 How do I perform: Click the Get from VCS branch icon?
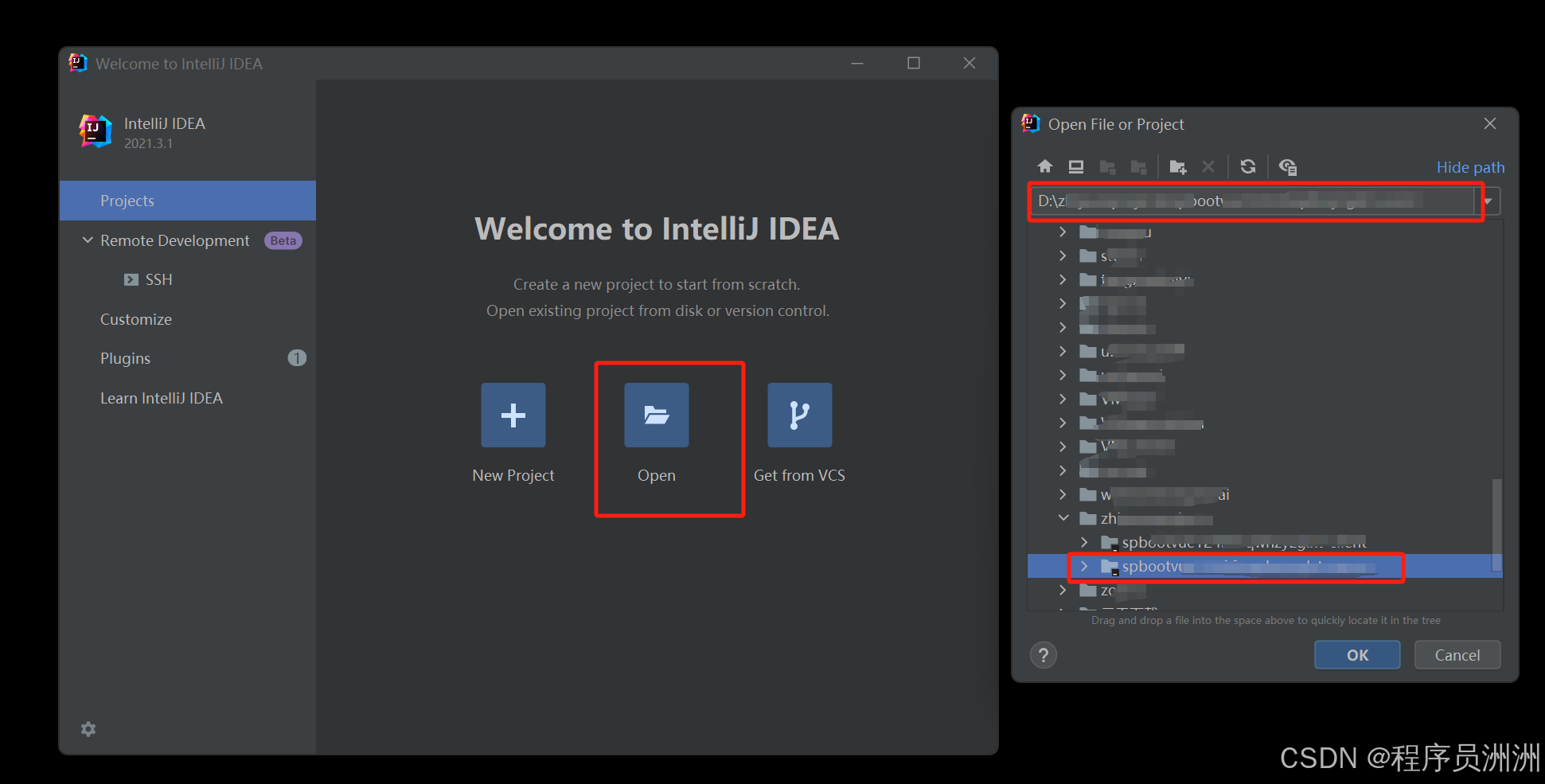coord(800,415)
